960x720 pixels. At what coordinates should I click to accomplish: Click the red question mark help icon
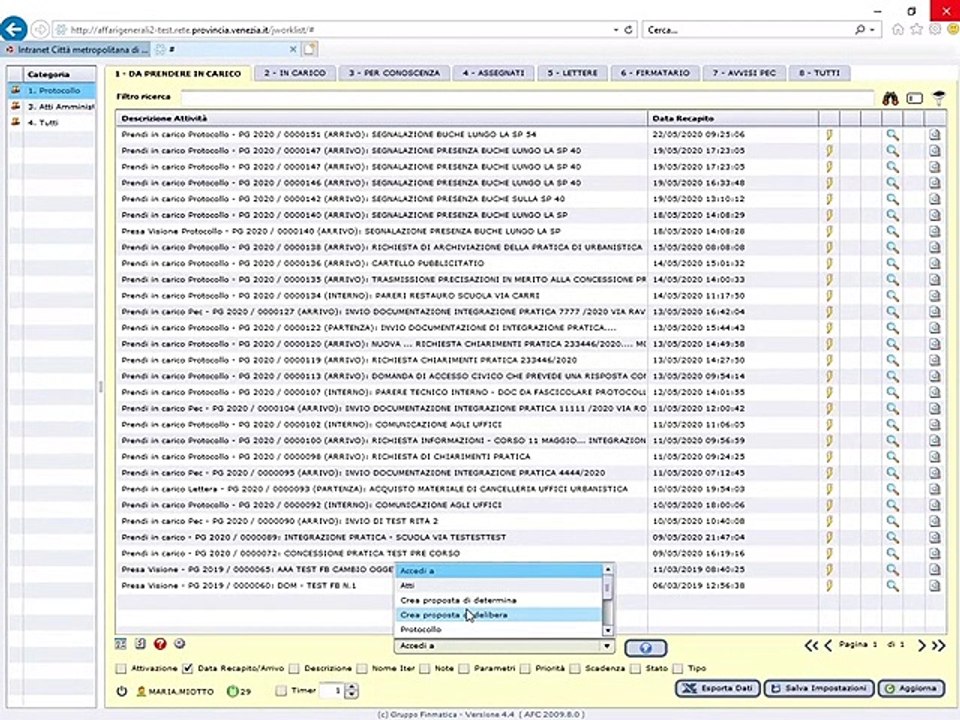click(160, 644)
